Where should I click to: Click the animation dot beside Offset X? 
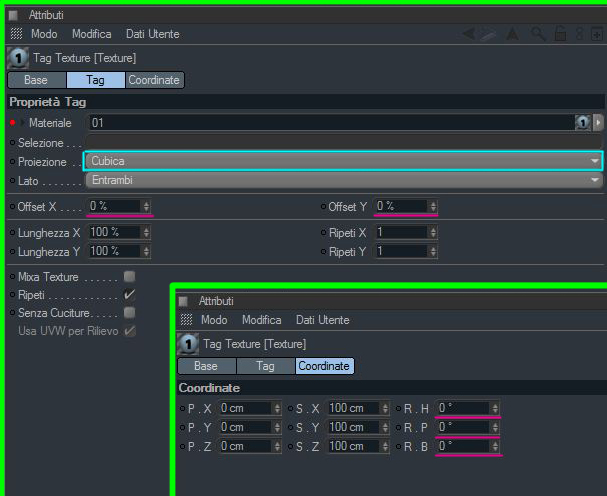(x=12, y=207)
